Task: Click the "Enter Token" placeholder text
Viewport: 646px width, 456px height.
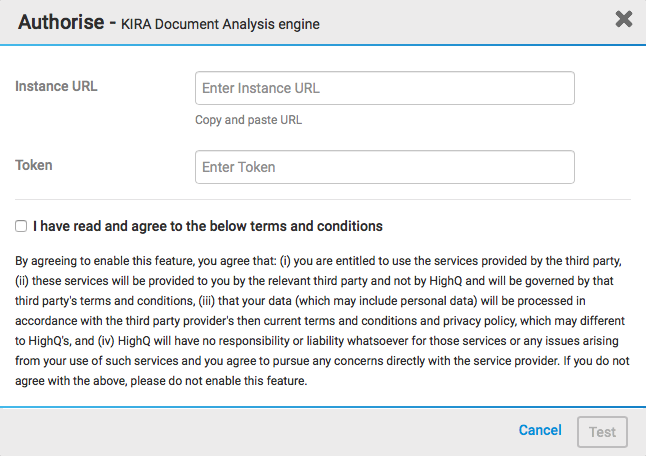Action: (x=239, y=167)
